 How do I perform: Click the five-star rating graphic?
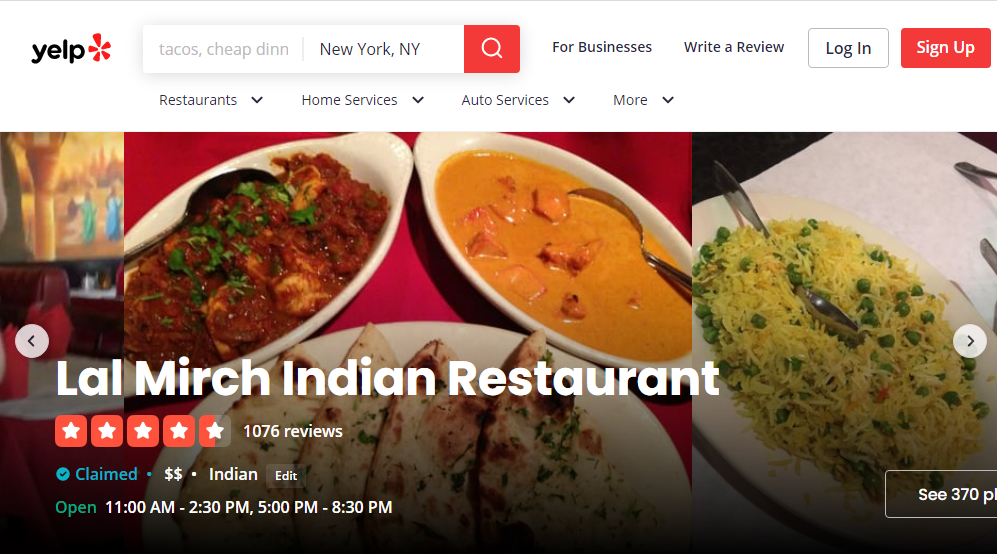click(x=142, y=431)
